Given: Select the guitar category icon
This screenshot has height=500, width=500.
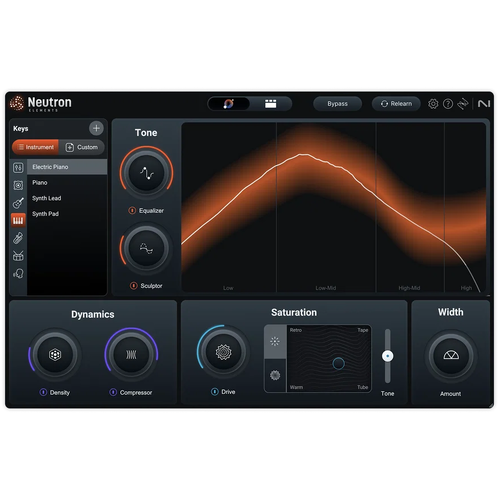Looking at the screenshot, I should [18, 203].
